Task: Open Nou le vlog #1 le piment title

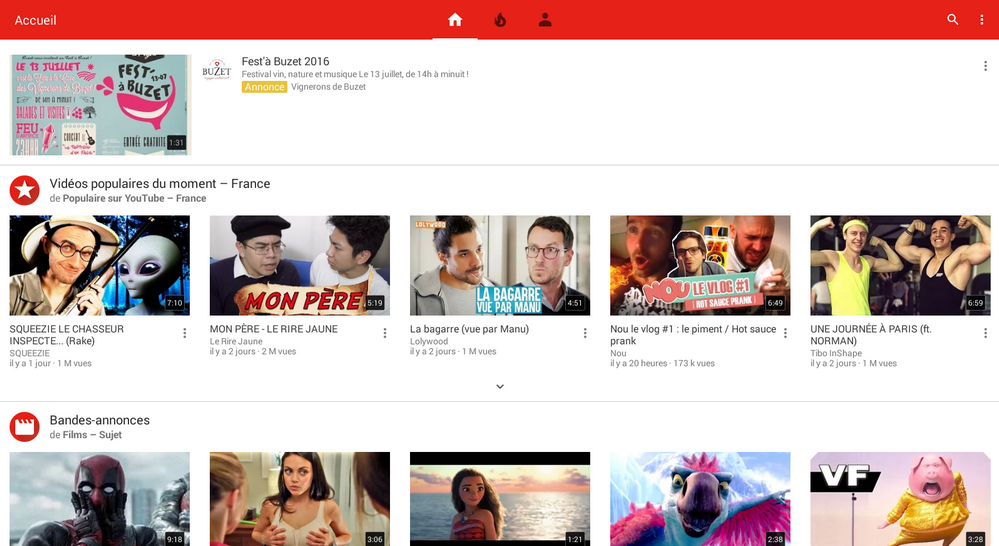Action: coord(693,334)
